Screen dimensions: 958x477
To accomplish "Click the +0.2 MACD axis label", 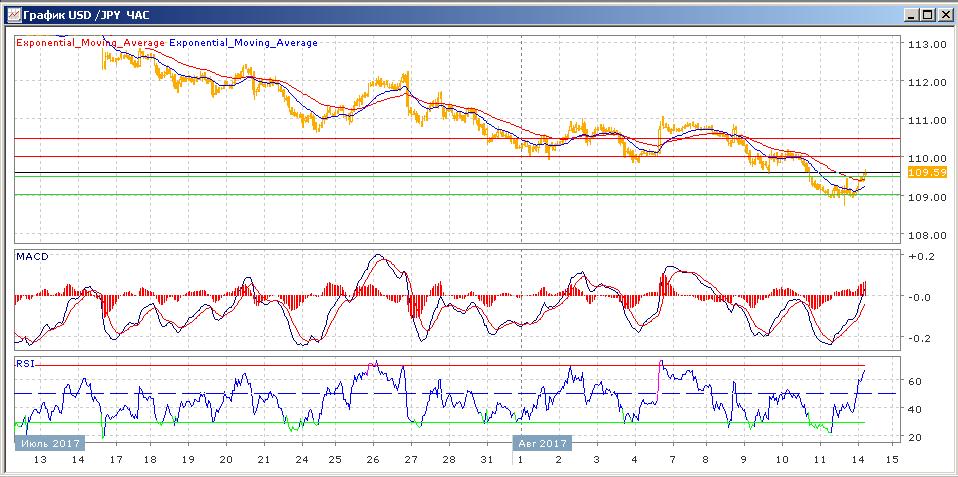I will pyautogui.click(x=921, y=257).
